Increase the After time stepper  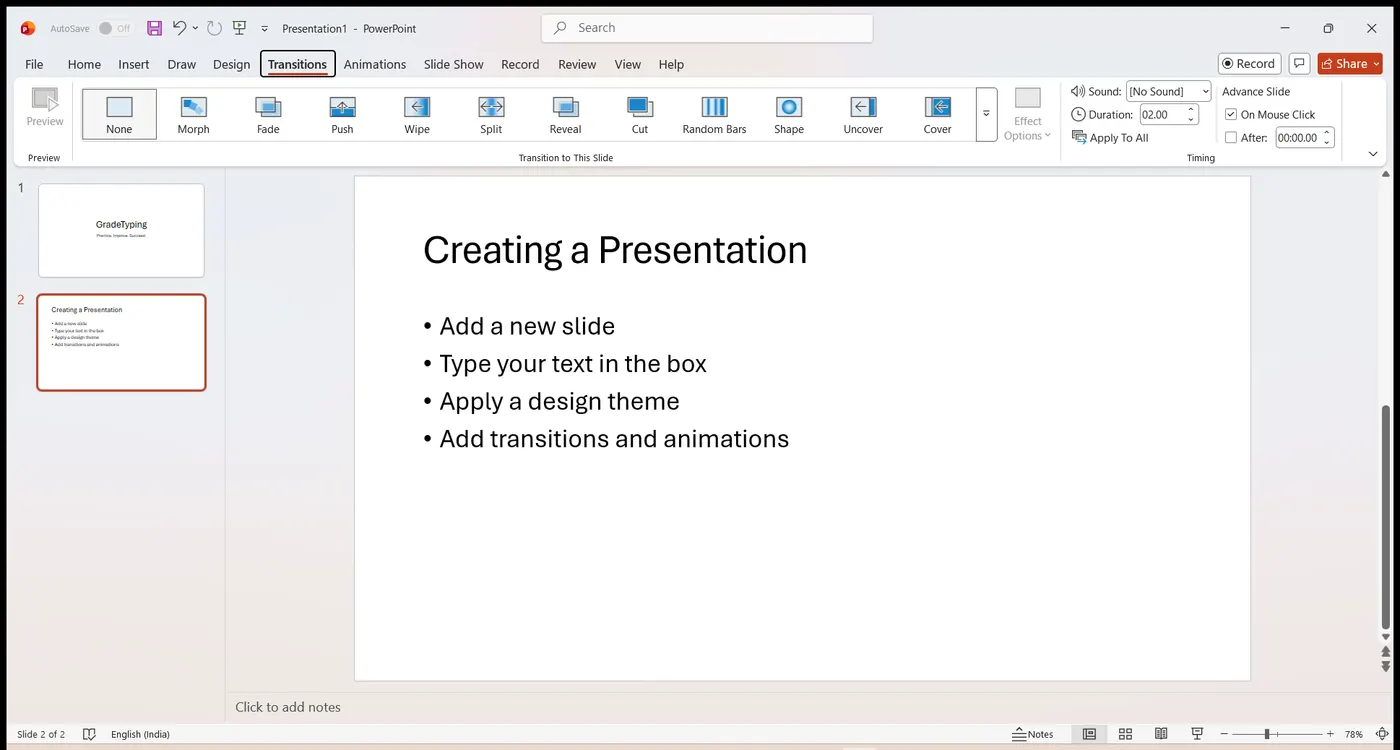pyautogui.click(x=1327, y=133)
